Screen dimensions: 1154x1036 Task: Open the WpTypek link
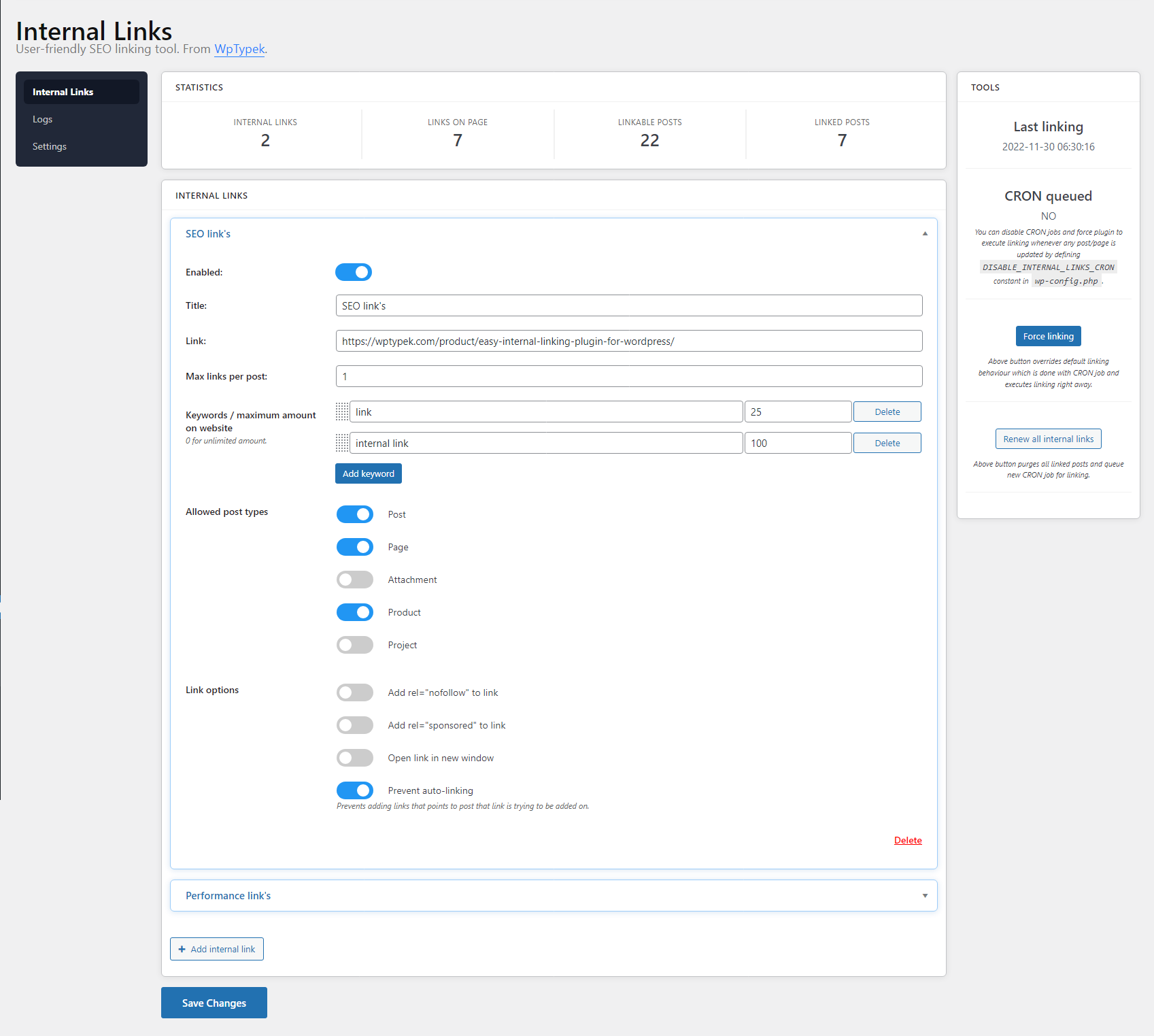[x=239, y=49]
